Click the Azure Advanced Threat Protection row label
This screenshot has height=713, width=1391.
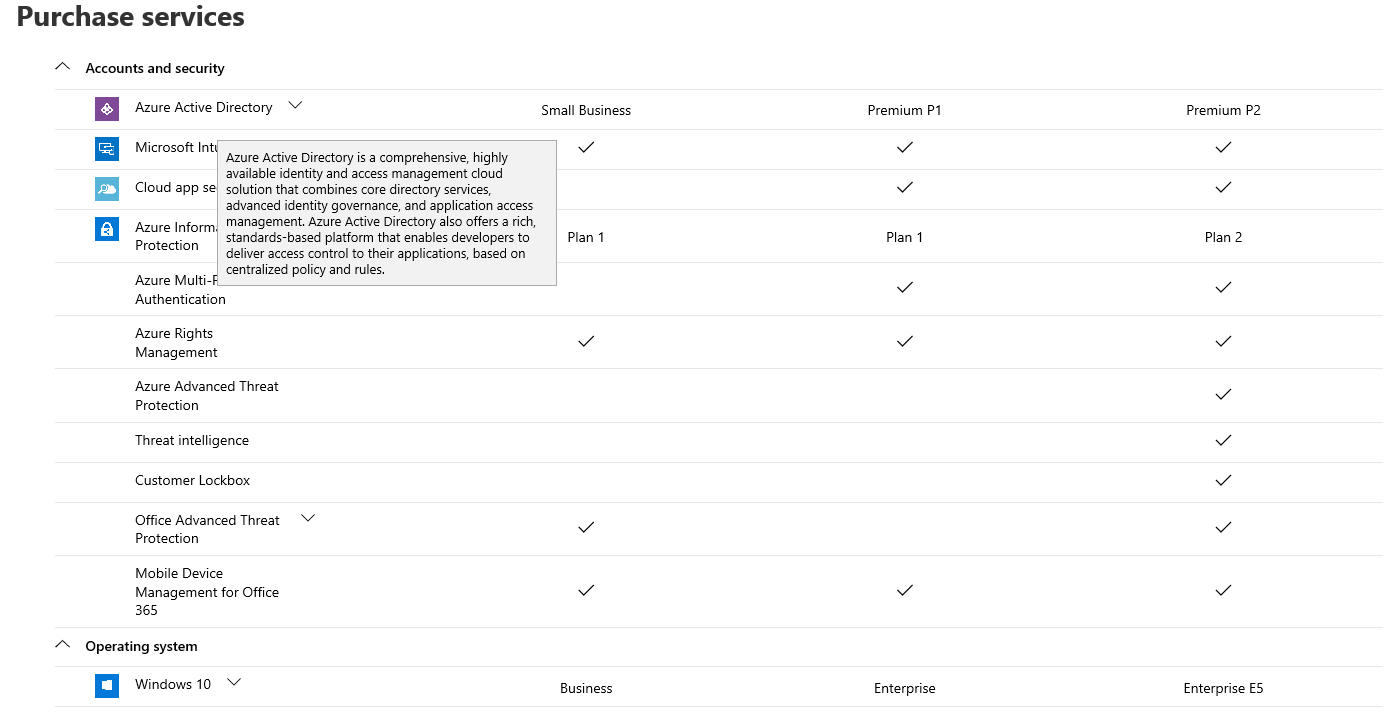pyautogui.click(x=206, y=395)
